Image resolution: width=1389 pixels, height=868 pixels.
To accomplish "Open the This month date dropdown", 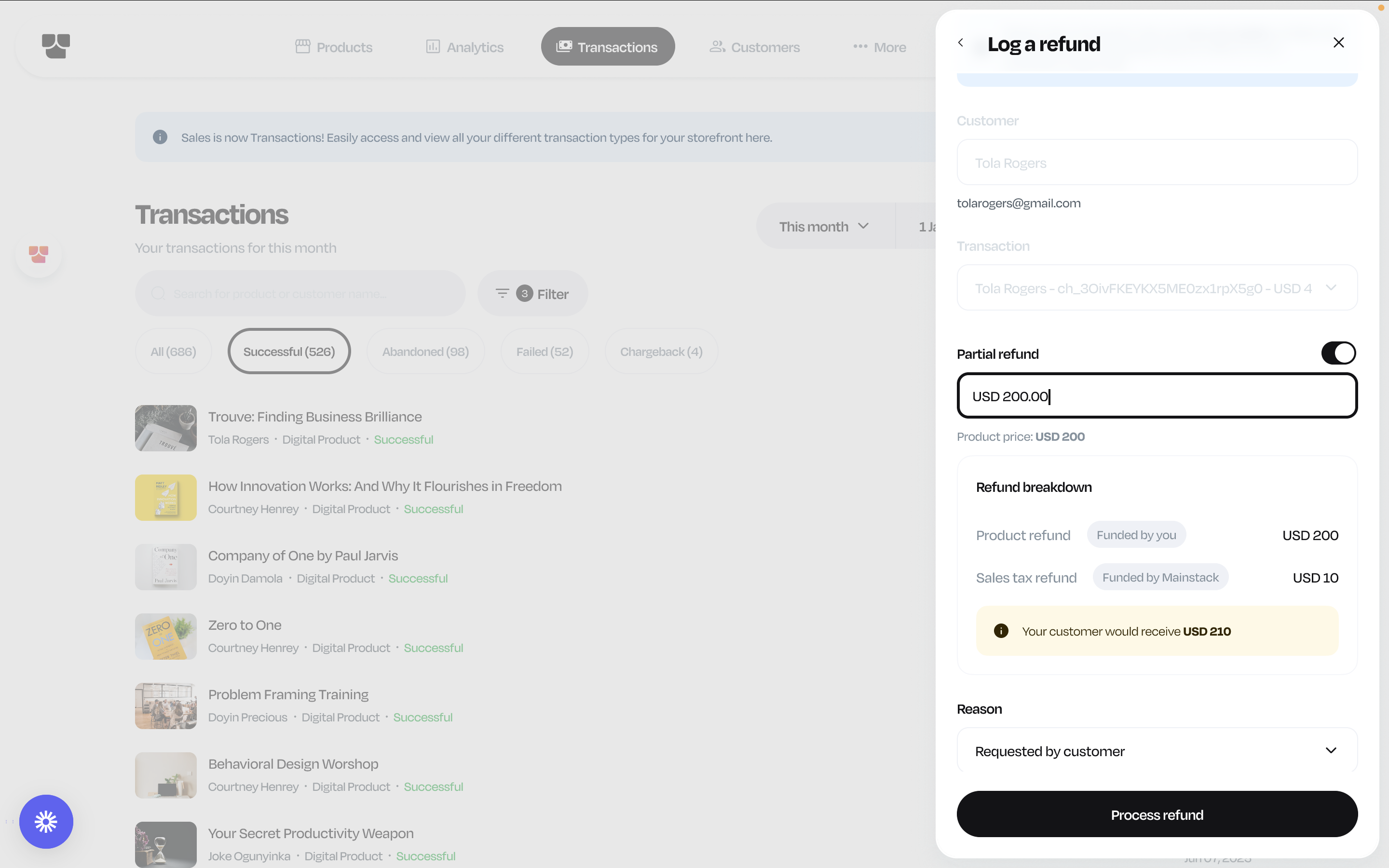I will coord(824,226).
